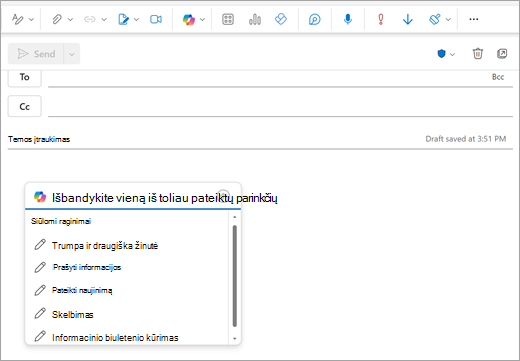Click the blue diamond Loop icon
The width and height of the screenshot is (520, 361).
click(281, 19)
